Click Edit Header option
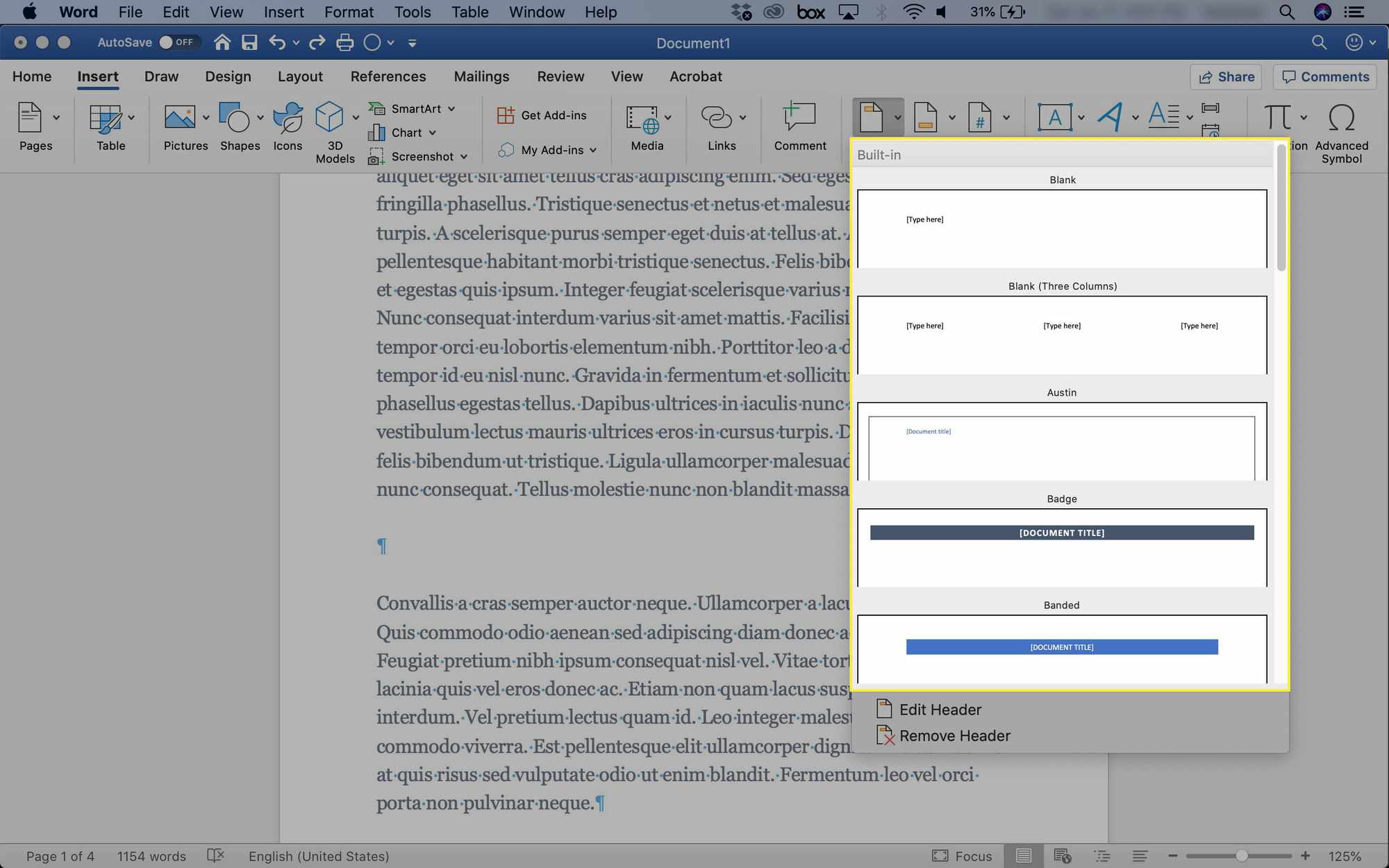This screenshot has height=868, width=1389. (x=941, y=709)
